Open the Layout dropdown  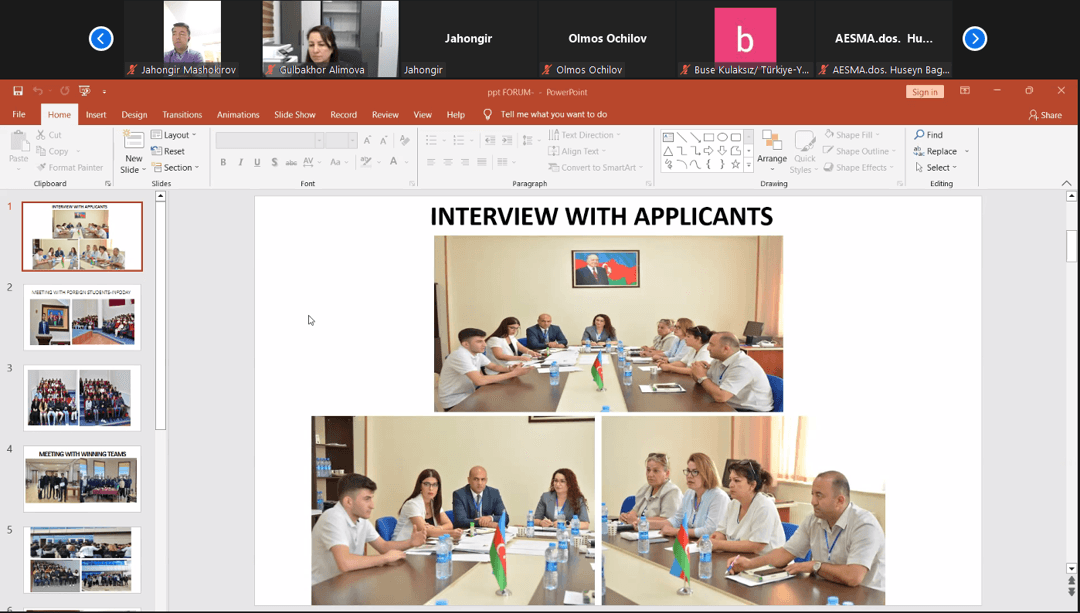174,135
